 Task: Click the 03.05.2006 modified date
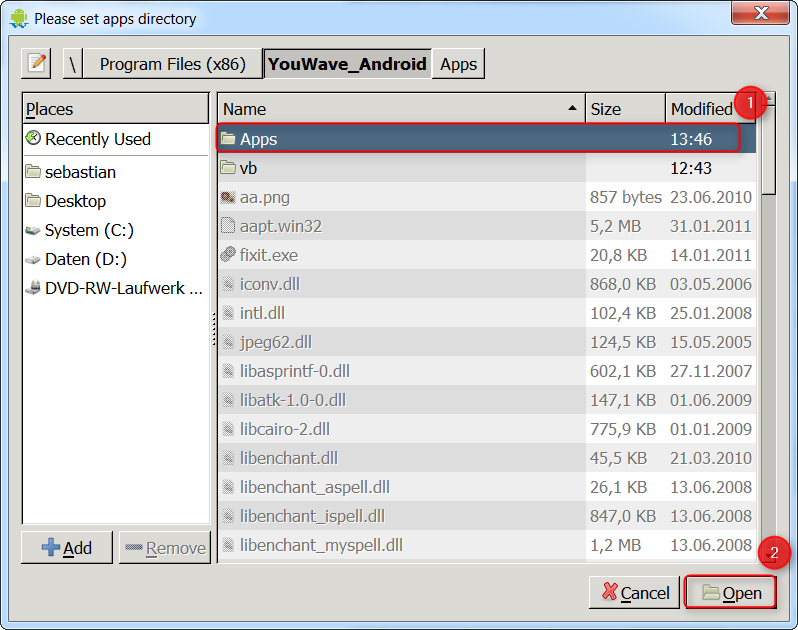coord(710,284)
